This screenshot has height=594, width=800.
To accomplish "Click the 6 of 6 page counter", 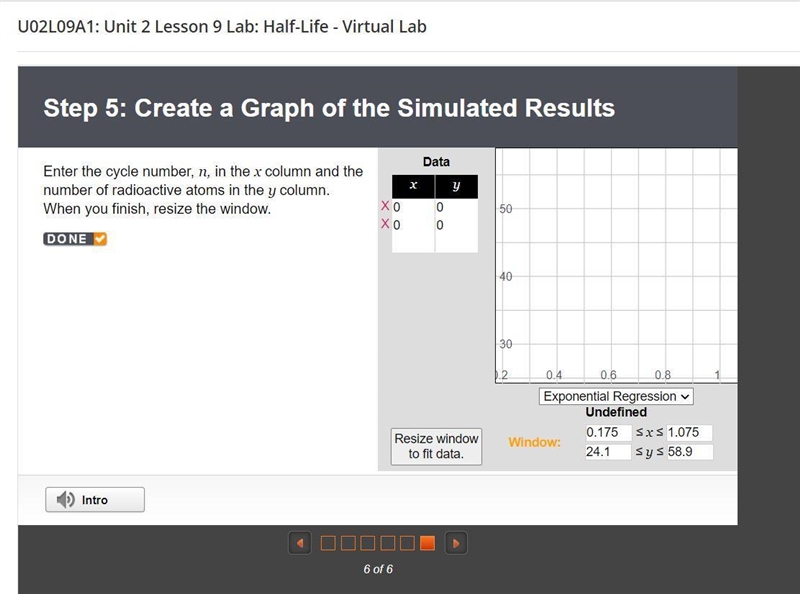I will pyautogui.click(x=378, y=569).
